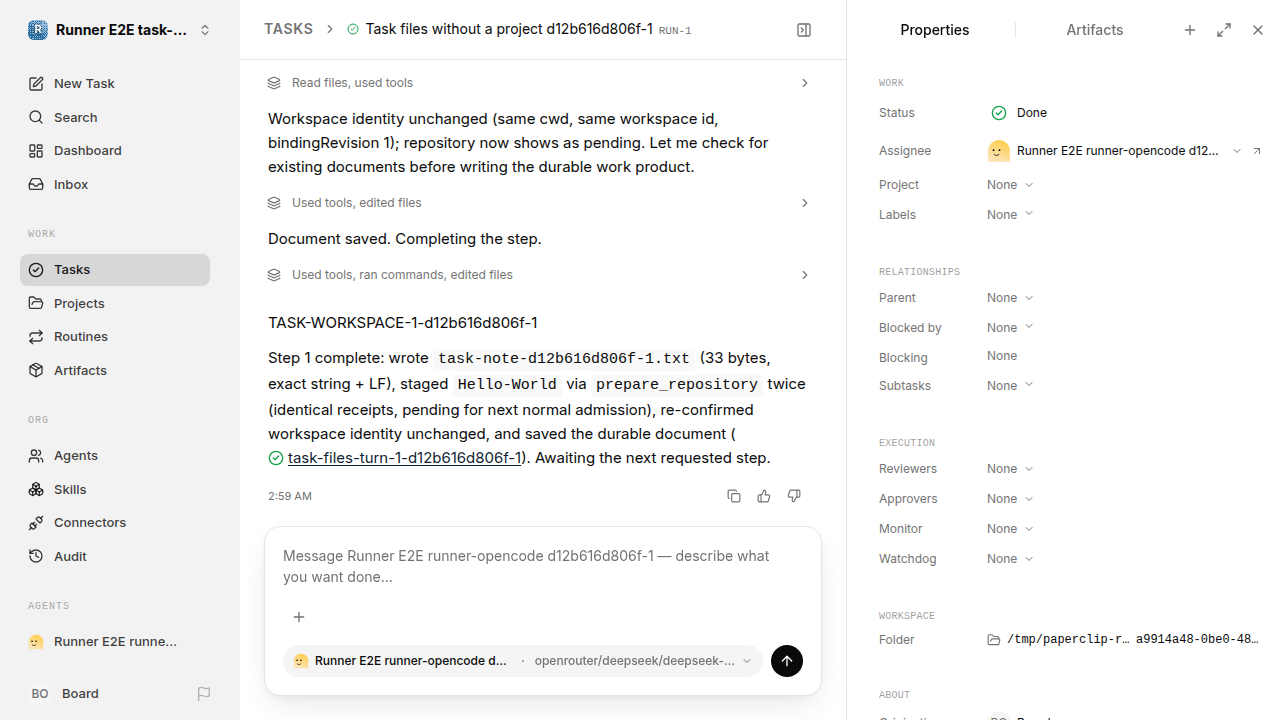Open Routines section
1280x720 pixels.
click(115, 336)
